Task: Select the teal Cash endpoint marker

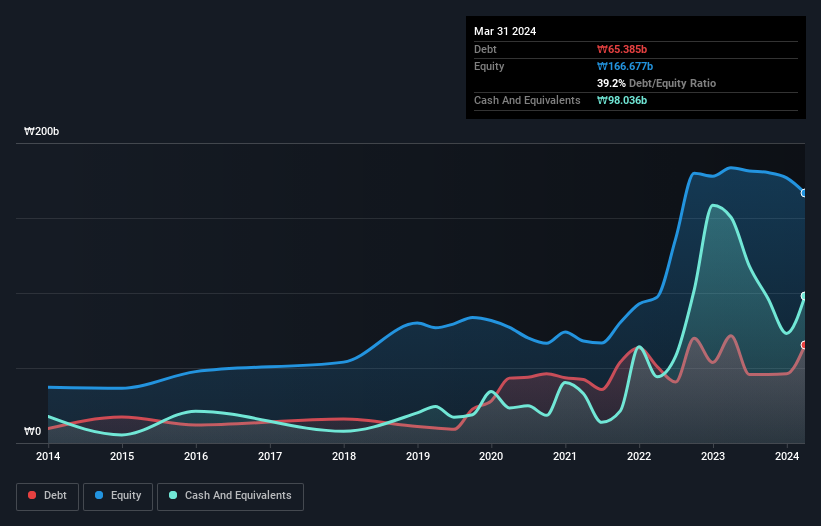Action: 804,296
